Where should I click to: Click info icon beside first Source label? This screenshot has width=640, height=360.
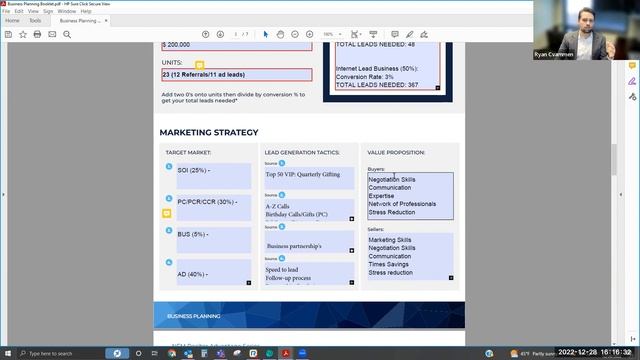click(x=282, y=163)
